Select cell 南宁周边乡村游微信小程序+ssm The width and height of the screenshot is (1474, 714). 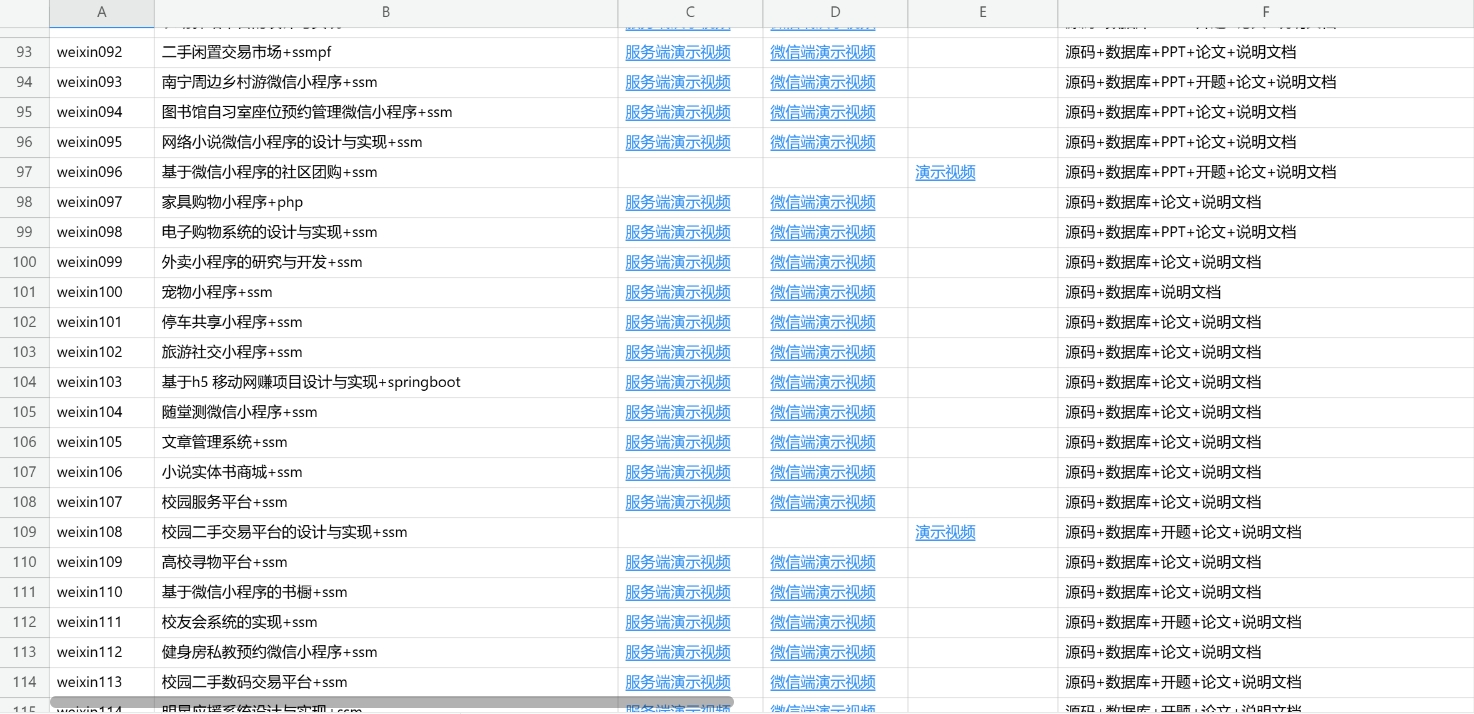click(386, 82)
